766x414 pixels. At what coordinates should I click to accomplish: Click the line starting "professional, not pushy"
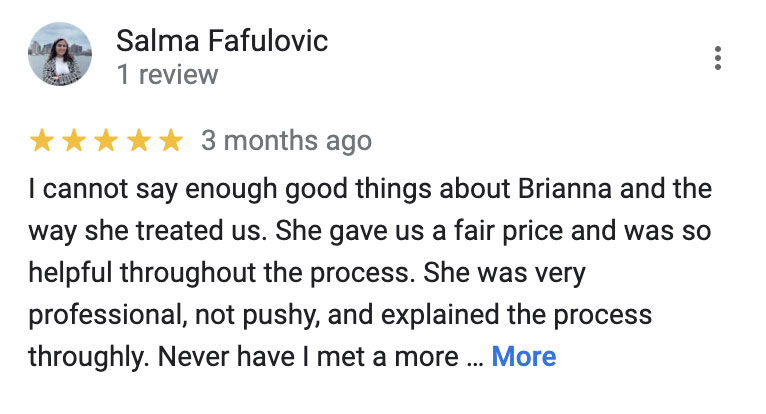tap(340, 316)
